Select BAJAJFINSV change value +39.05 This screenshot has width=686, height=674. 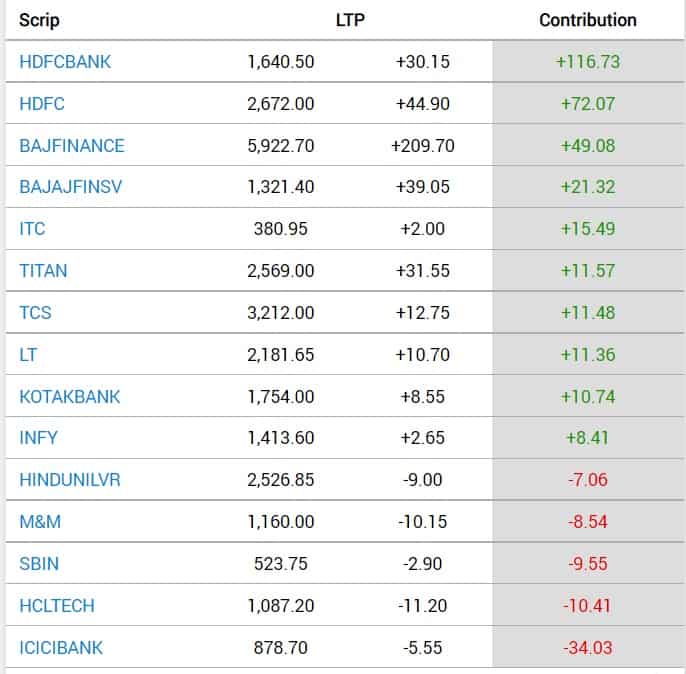point(423,187)
